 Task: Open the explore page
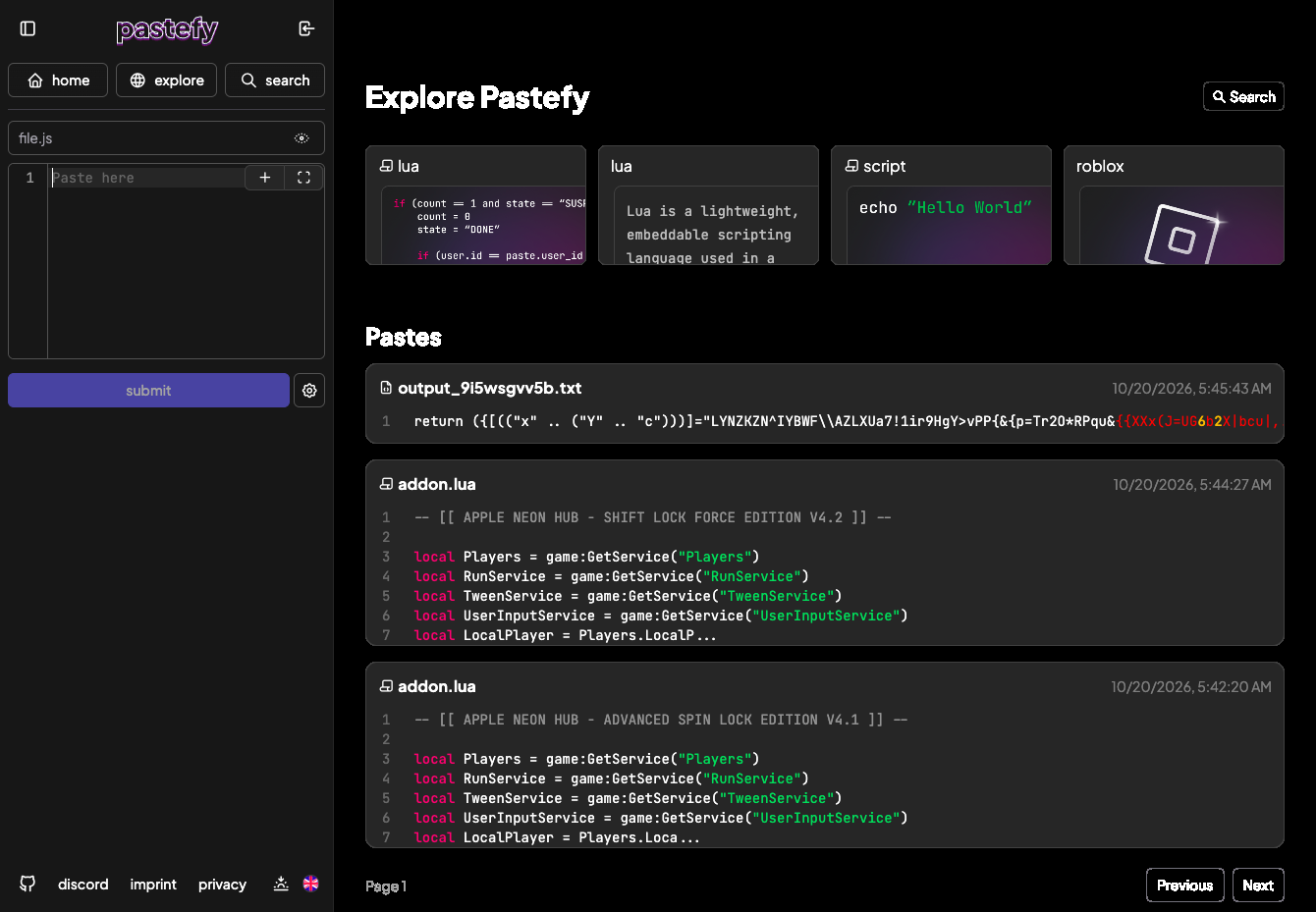(166, 80)
